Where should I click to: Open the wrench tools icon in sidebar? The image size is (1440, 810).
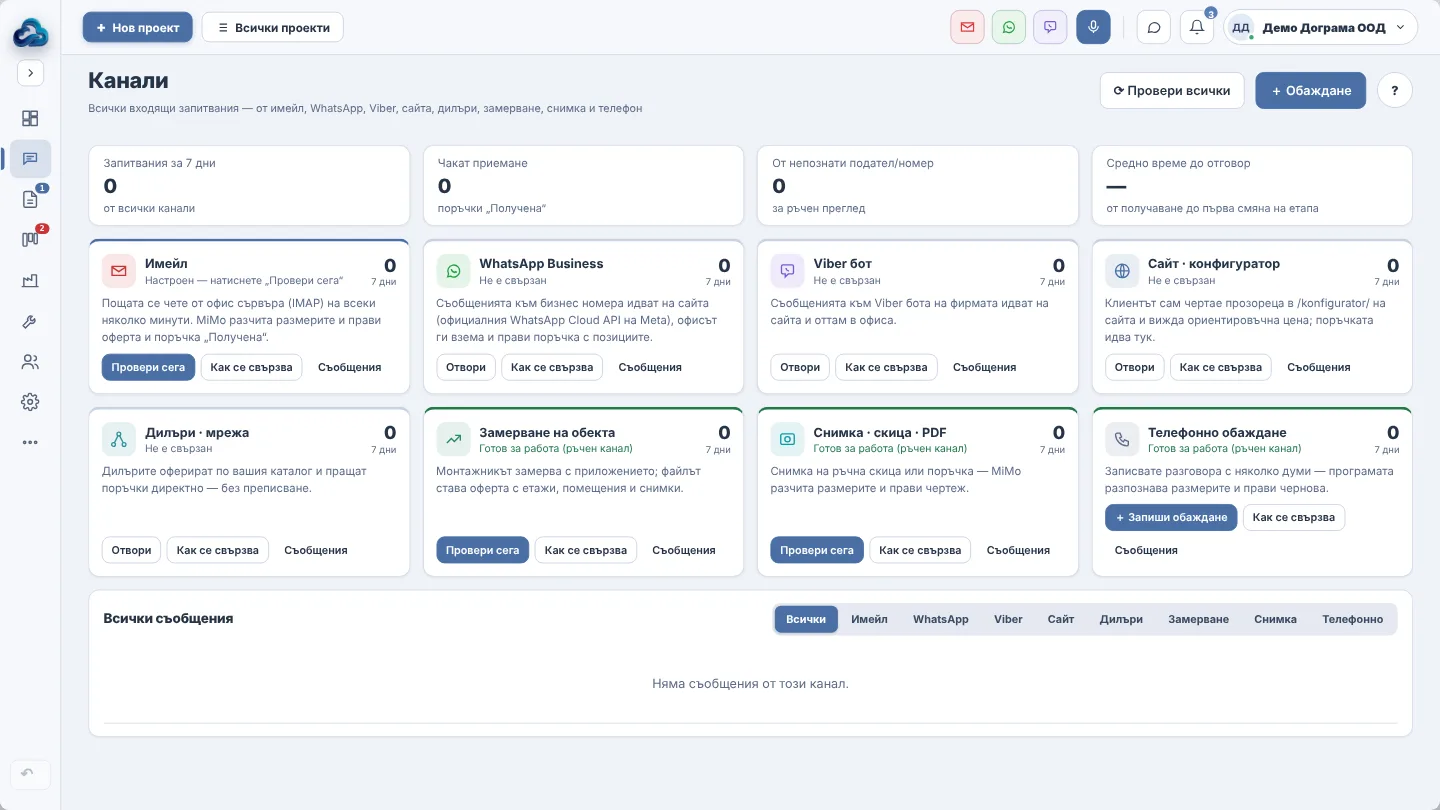30,321
